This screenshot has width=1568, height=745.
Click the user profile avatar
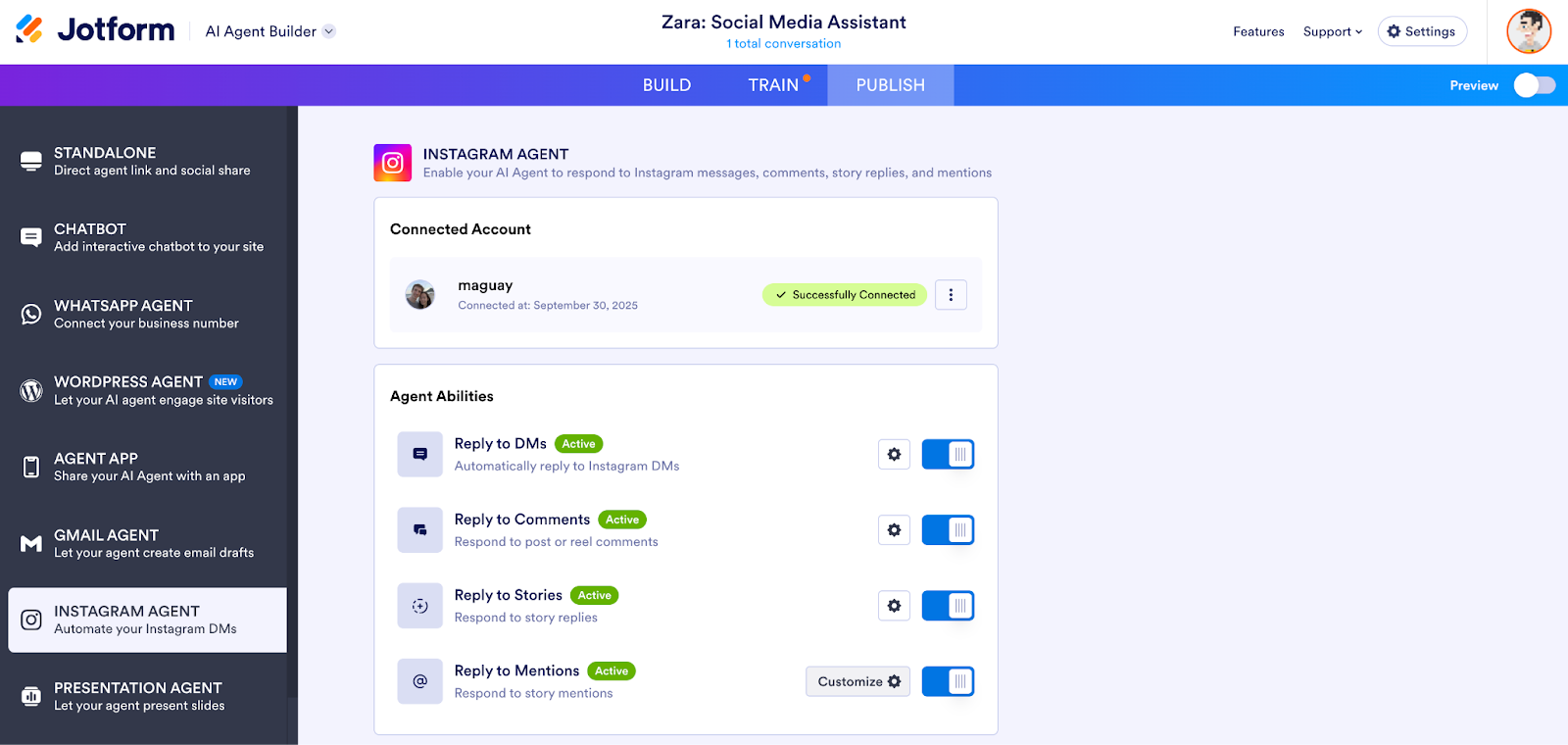click(1528, 31)
